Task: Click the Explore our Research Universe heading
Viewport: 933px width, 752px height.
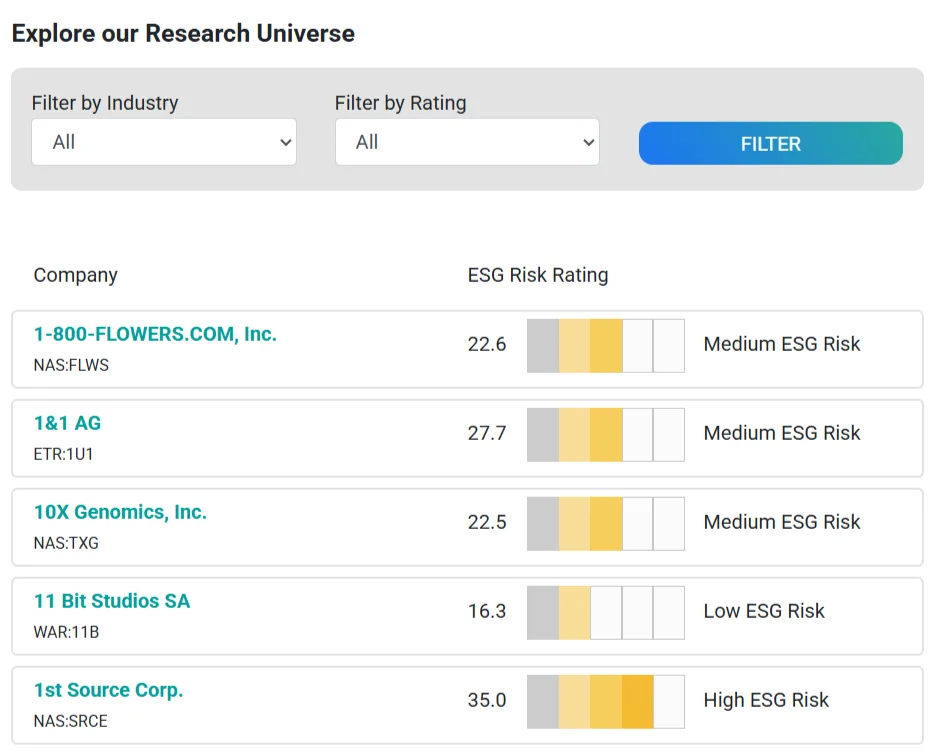Action: point(183,33)
